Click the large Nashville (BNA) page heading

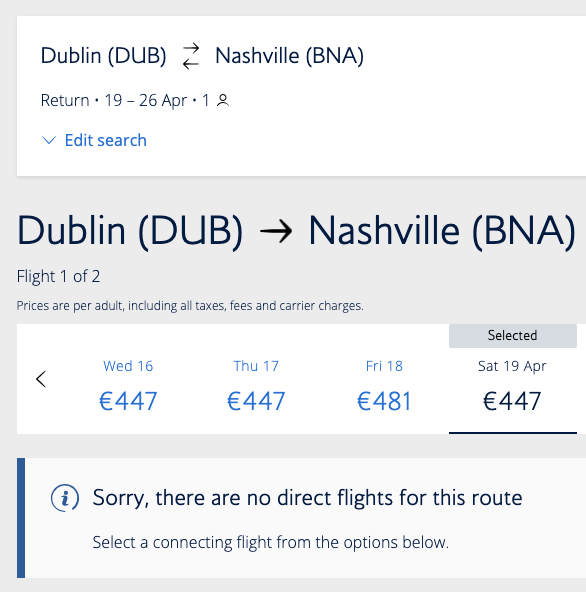tap(442, 231)
